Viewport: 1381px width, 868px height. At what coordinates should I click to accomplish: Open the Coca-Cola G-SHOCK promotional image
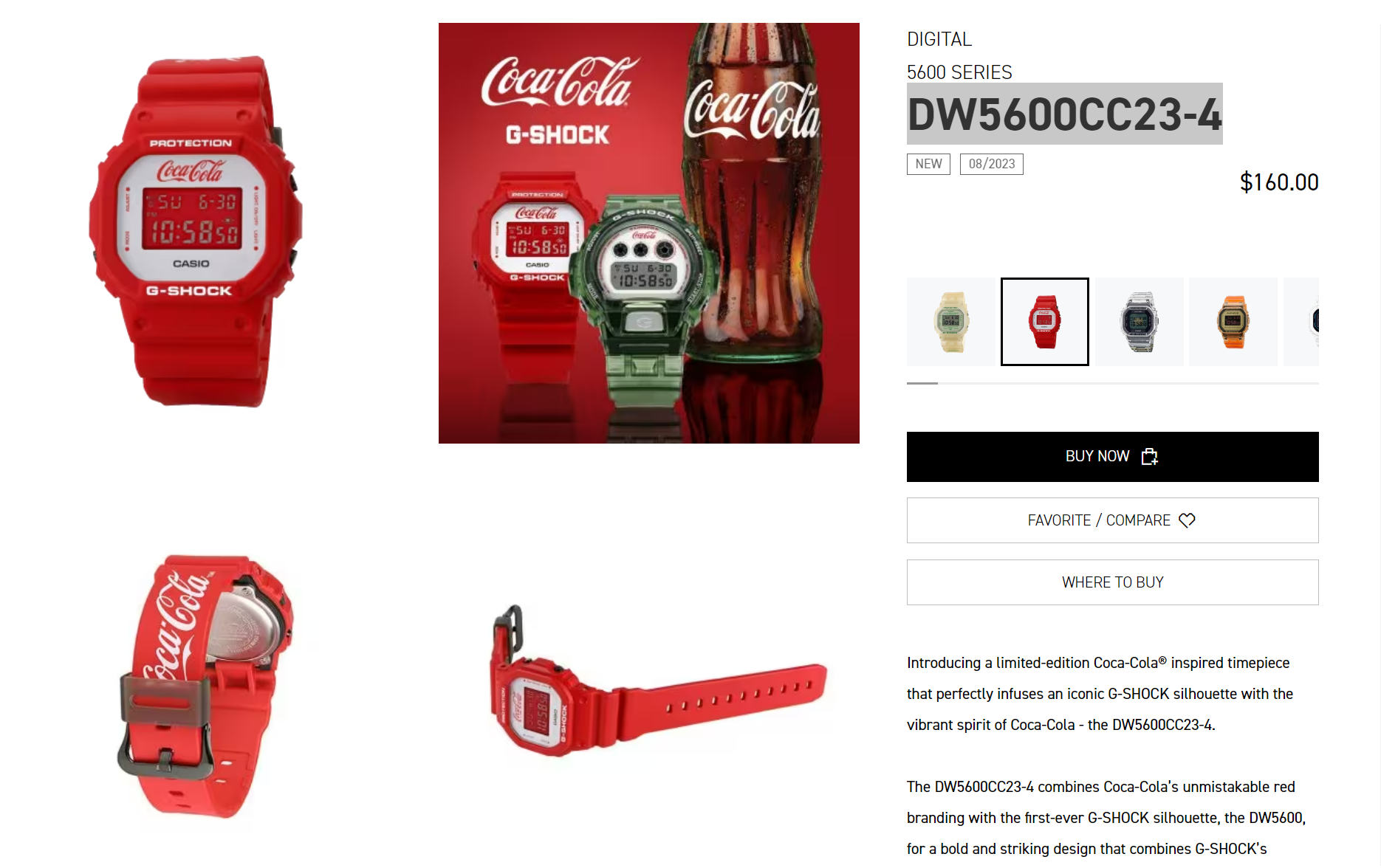coord(649,233)
